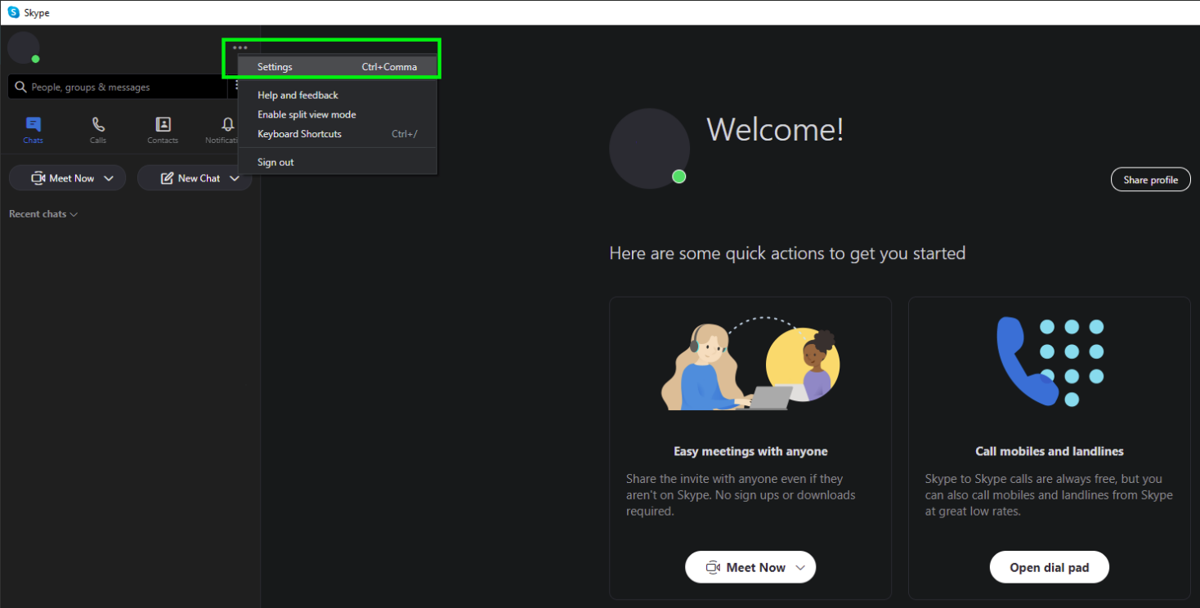The image size is (1200, 608).
Task: Select Settings from the menu
Action: tap(337, 67)
